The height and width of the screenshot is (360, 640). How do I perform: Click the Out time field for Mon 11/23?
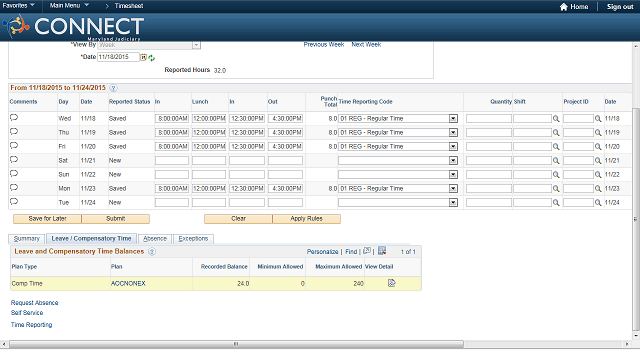click(285, 189)
